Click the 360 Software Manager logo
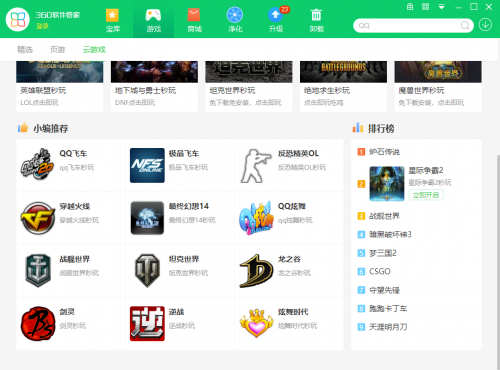 point(18,19)
